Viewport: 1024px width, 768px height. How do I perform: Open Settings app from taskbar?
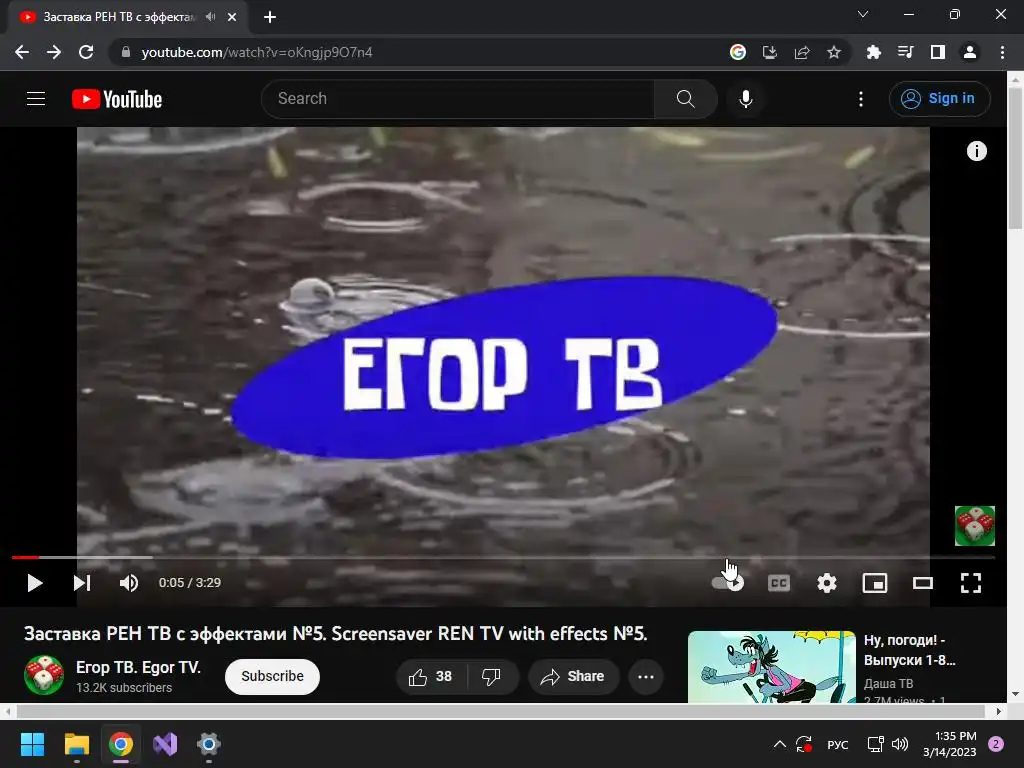click(208, 744)
